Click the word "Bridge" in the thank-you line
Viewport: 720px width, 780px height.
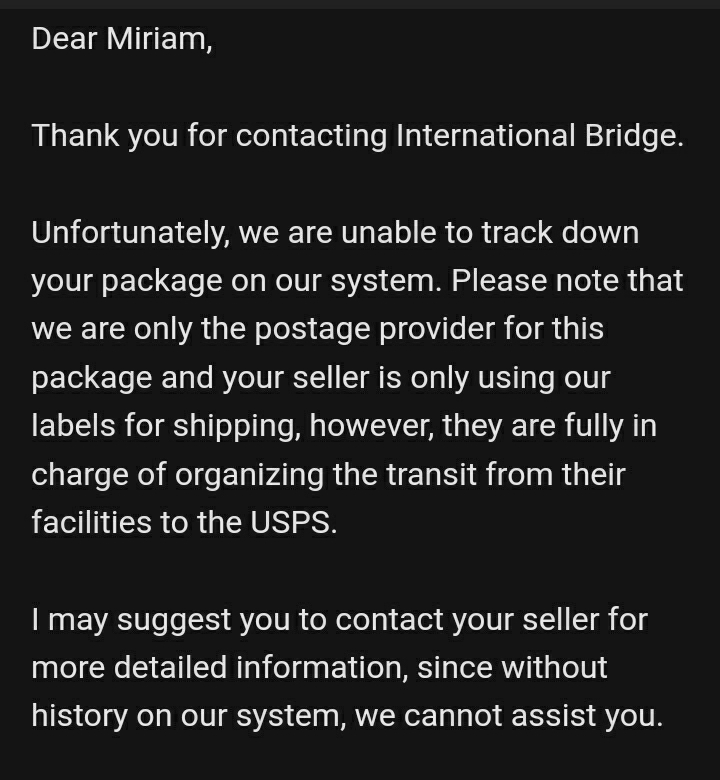point(632,136)
